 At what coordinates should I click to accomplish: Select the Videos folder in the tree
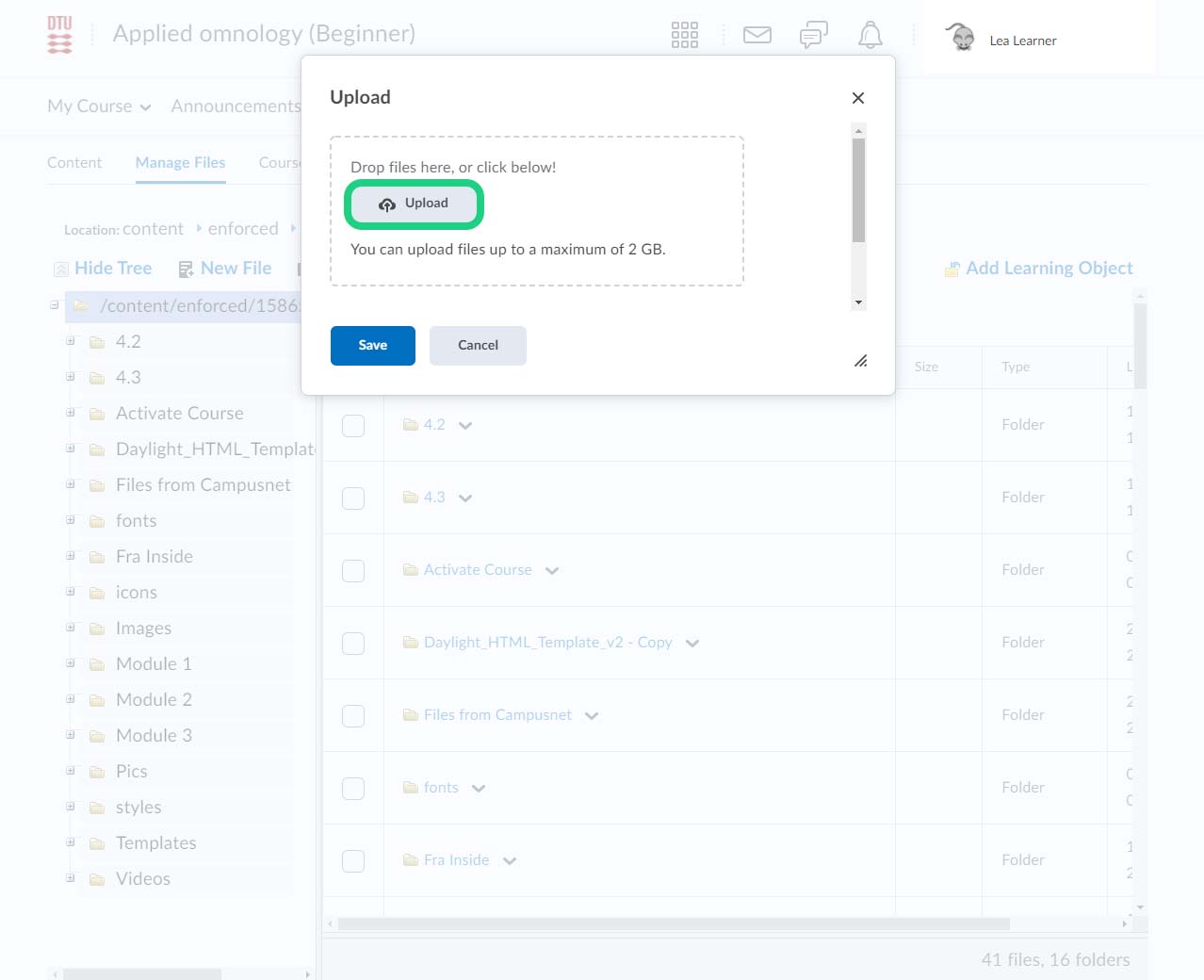point(143,878)
